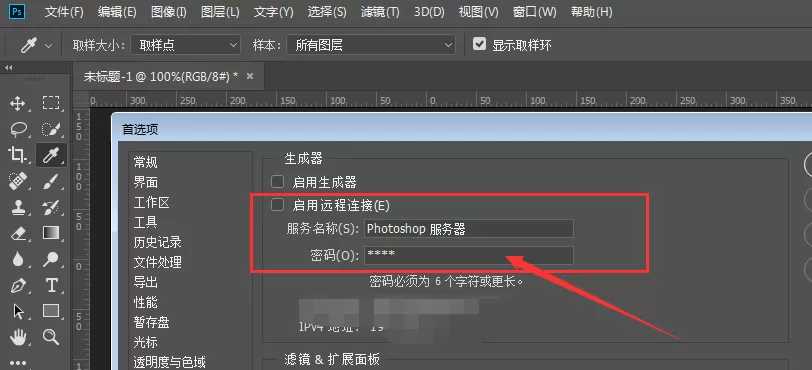The width and height of the screenshot is (812, 370).
Task: Select the Lasso tool
Action: pyautogui.click(x=18, y=129)
